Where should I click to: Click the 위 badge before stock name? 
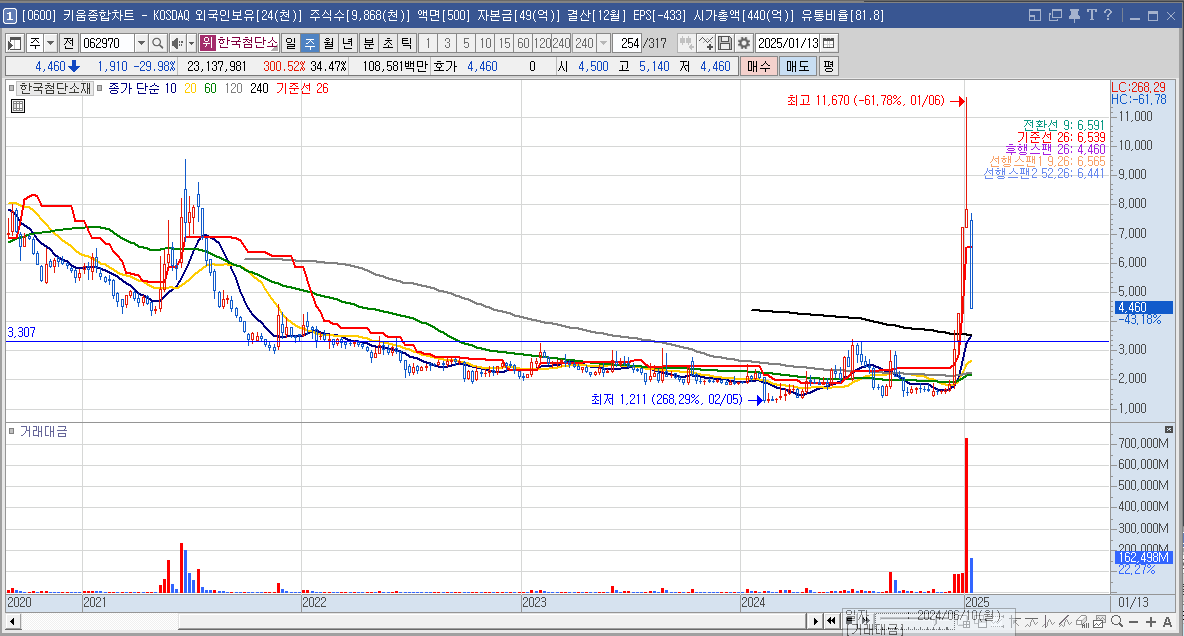coord(208,44)
